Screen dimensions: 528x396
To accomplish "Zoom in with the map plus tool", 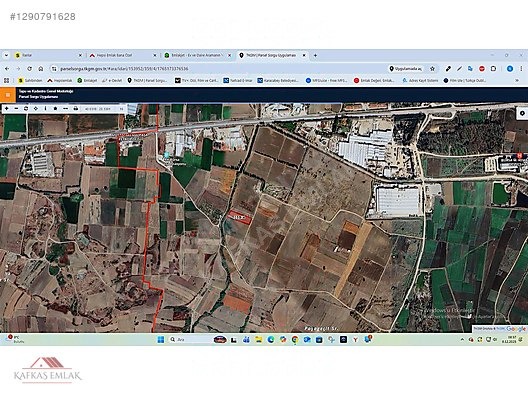I will click(6, 109).
